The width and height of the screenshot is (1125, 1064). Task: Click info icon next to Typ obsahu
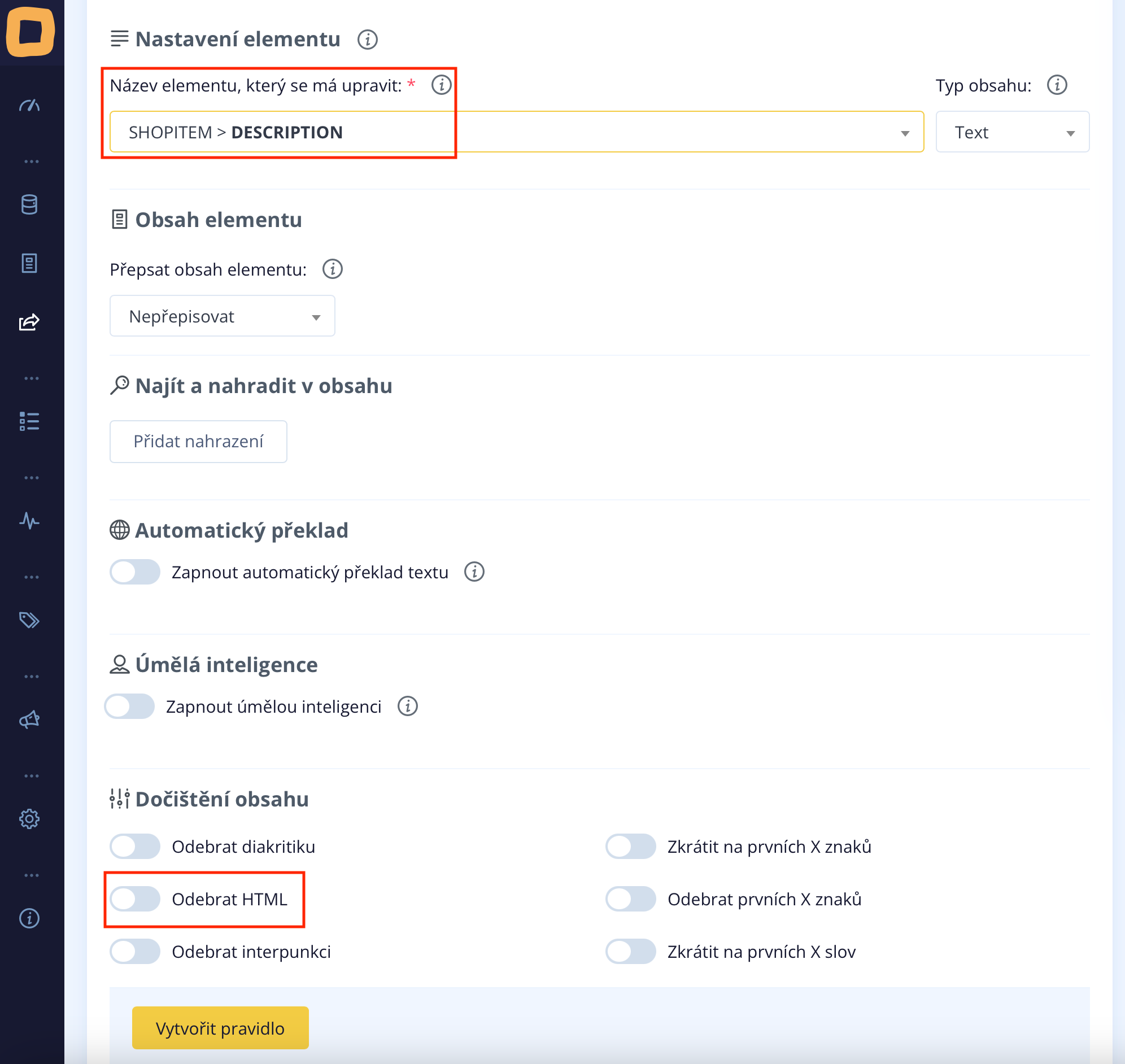tap(1057, 85)
